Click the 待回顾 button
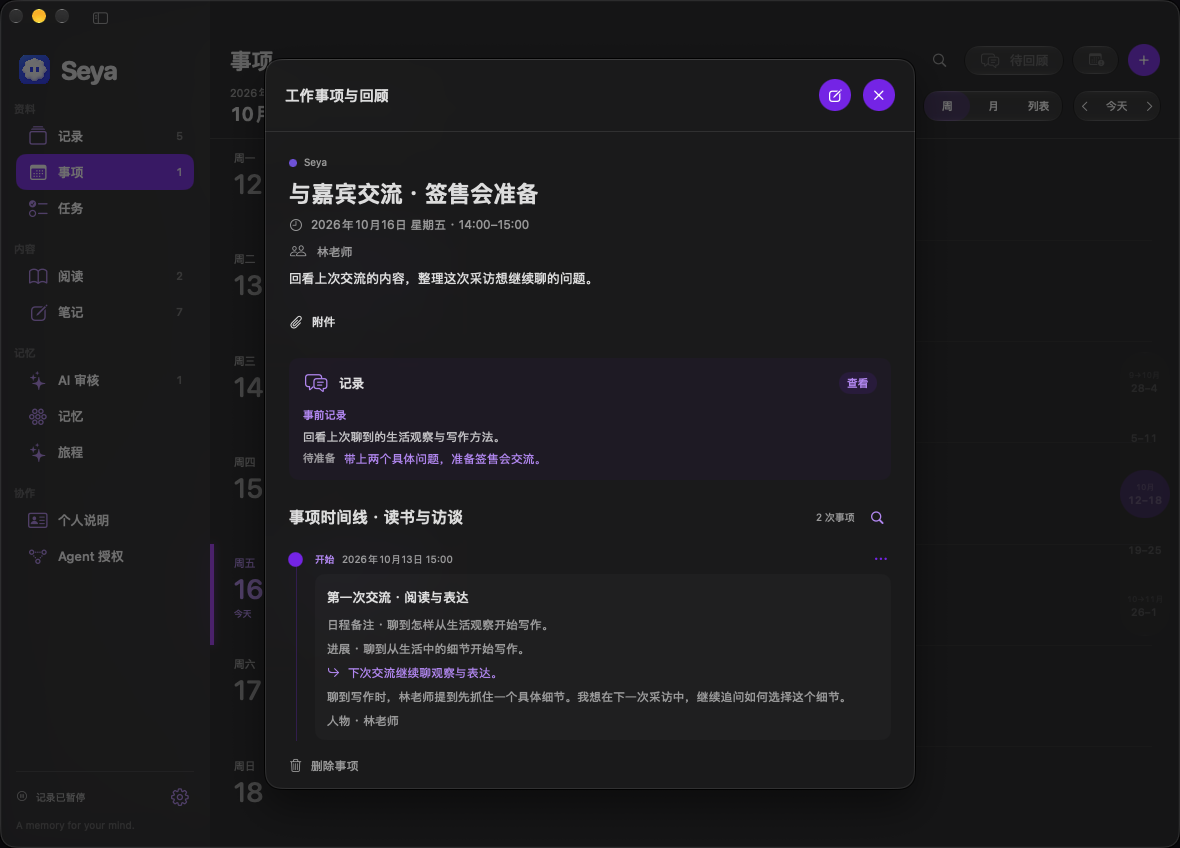The image size is (1180, 848). [1014, 60]
